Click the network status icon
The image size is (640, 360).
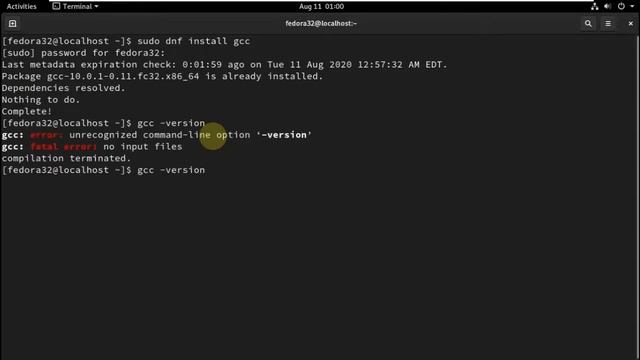point(595,6)
